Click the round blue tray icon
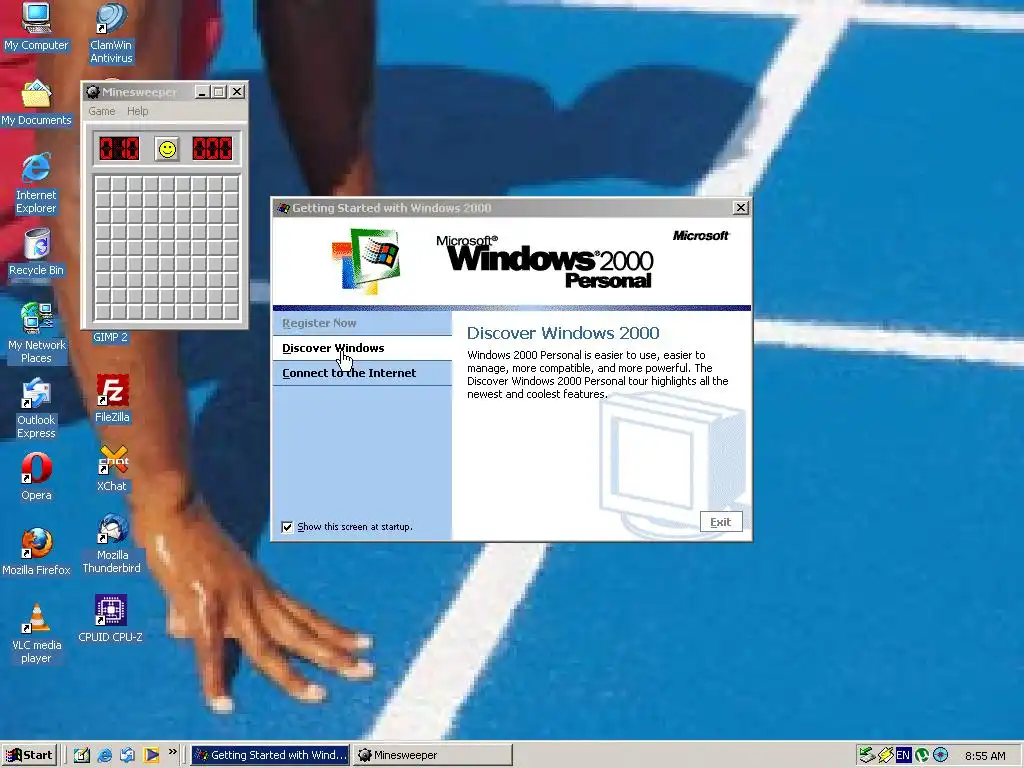This screenshot has width=1024, height=768. 940,755
